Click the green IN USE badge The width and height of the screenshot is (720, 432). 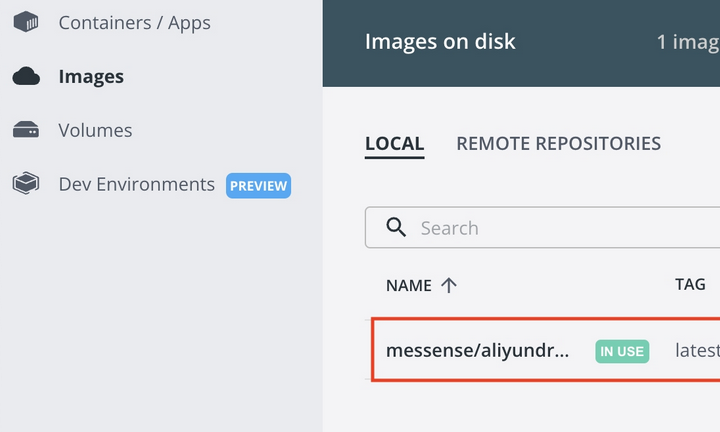622,351
